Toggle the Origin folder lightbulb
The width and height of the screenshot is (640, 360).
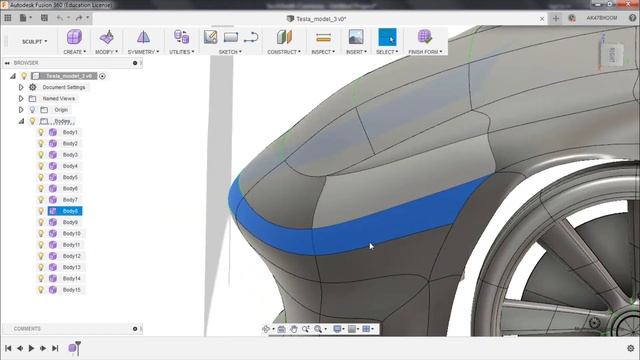(x=33, y=110)
